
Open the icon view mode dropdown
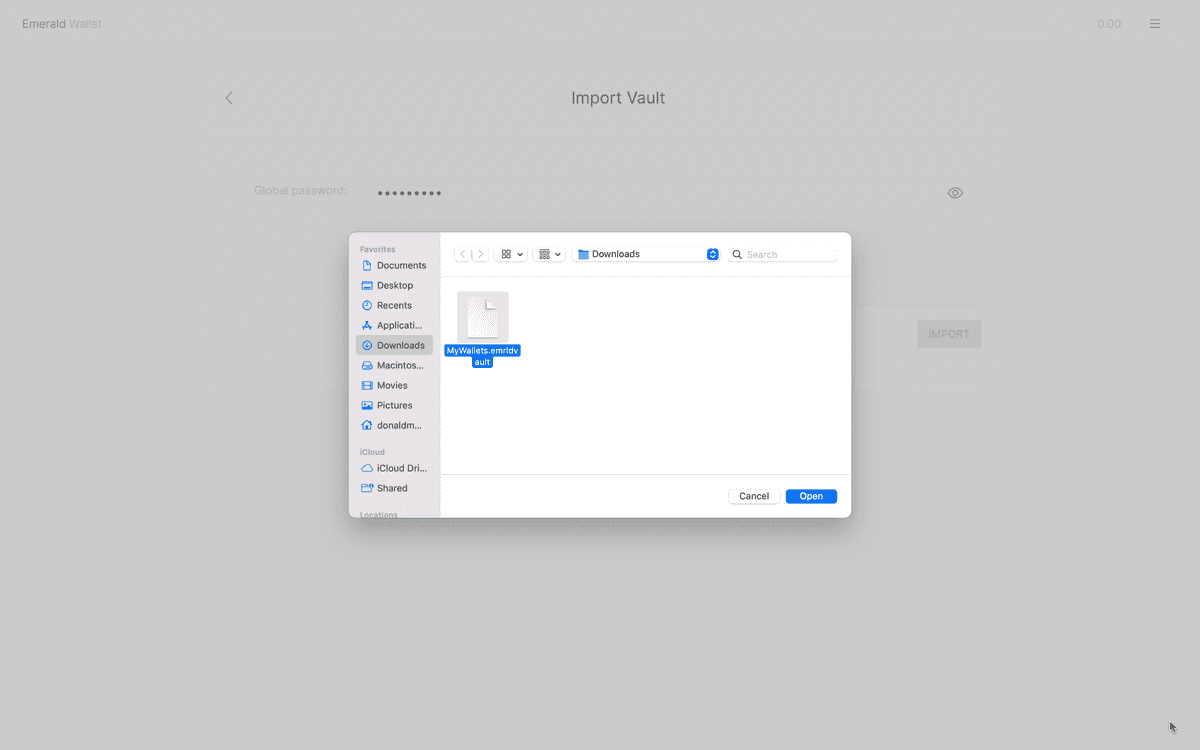point(511,255)
